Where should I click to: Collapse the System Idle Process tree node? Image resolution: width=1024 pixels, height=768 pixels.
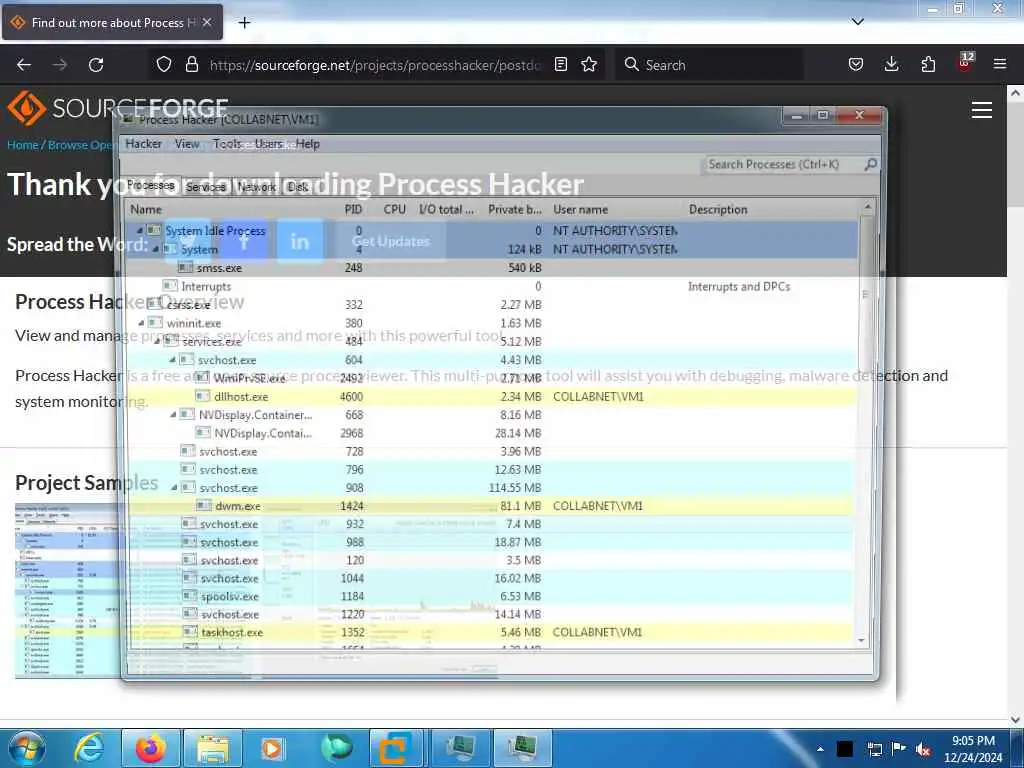click(x=139, y=231)
